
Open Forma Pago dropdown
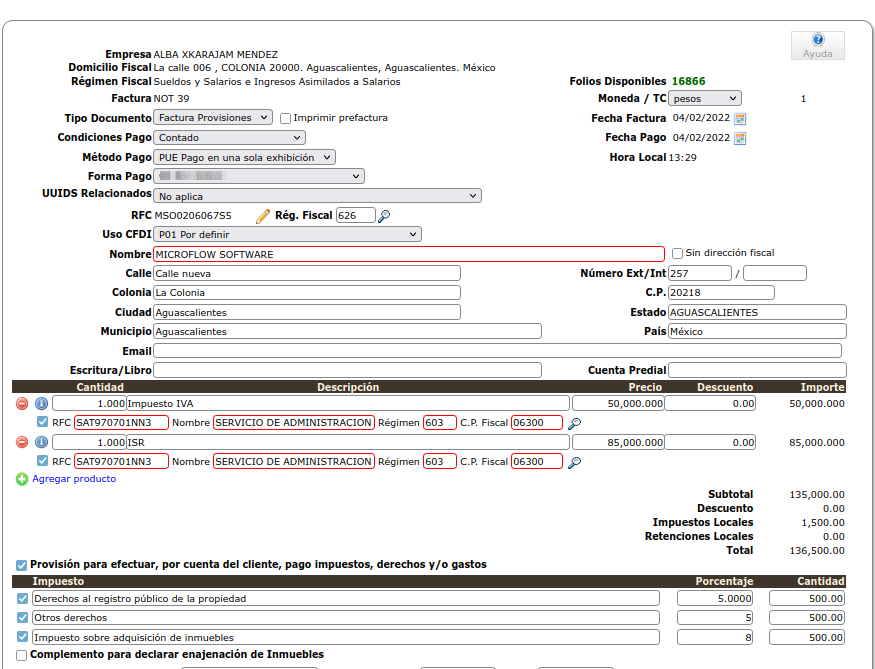tap(259, 176)
